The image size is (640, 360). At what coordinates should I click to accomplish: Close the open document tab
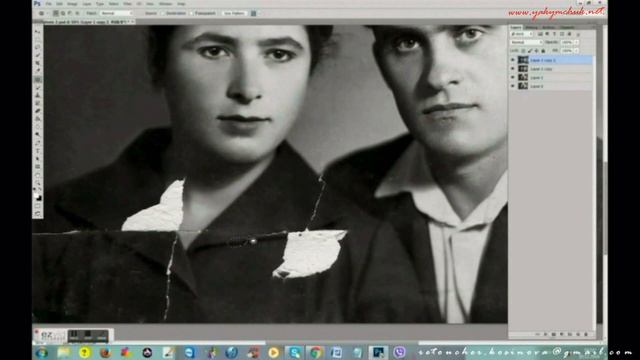(133, 22)
